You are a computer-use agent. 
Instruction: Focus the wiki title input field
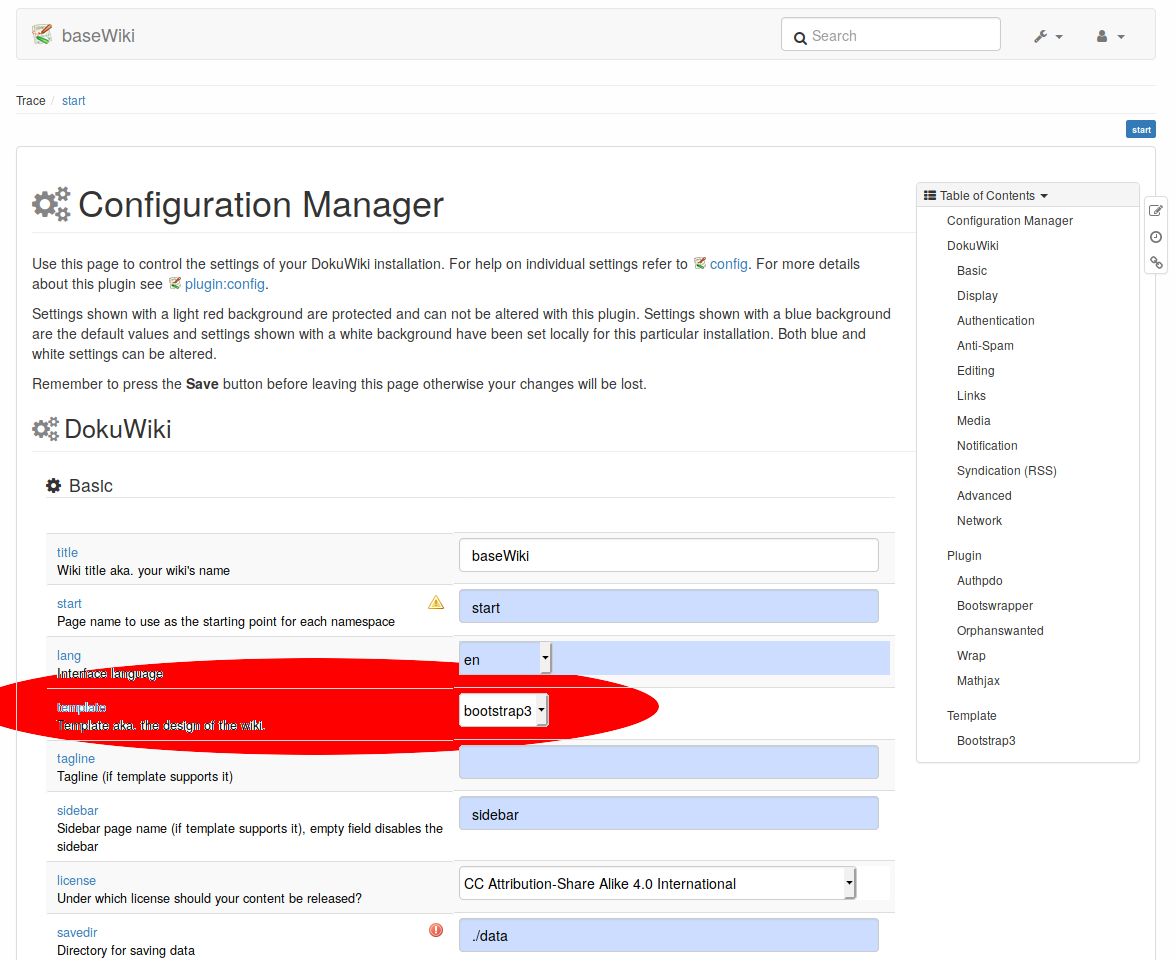pyautogui.click(x=668, y=555)
